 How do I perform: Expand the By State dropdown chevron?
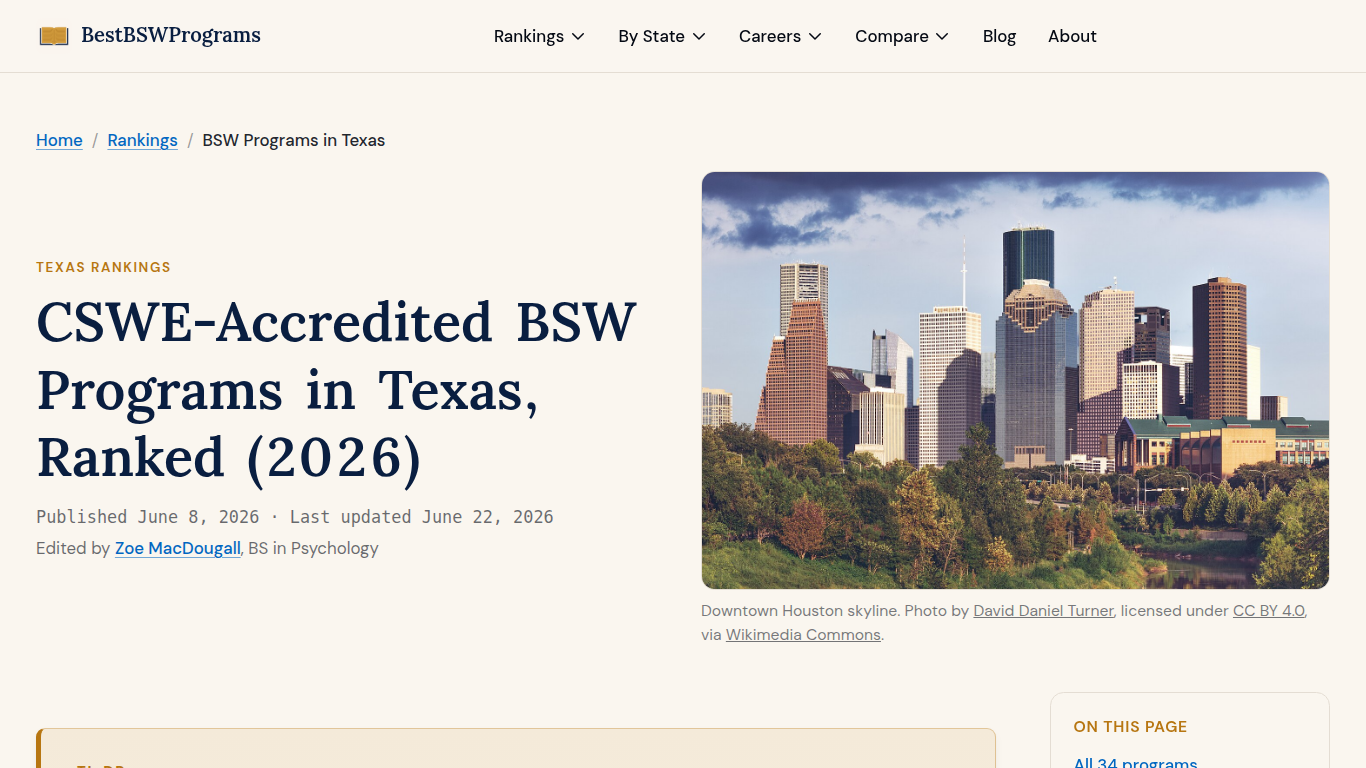point(699,36)
